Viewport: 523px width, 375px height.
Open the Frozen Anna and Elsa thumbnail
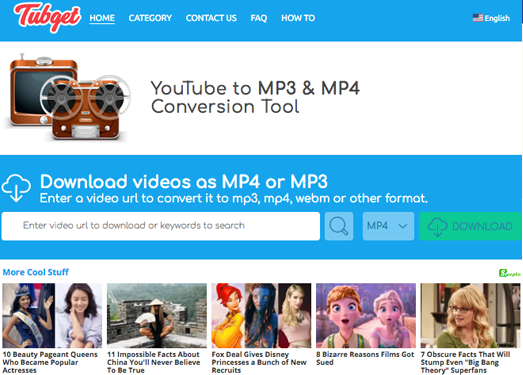coord(366,315)
